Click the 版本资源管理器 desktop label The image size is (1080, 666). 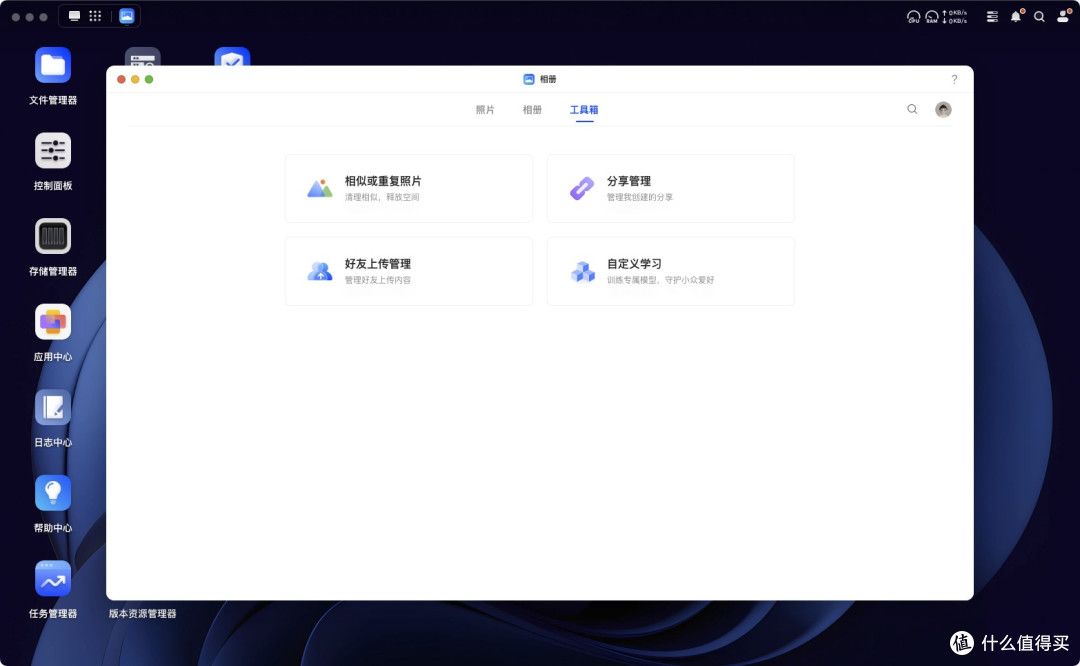[x=143, y=614]
